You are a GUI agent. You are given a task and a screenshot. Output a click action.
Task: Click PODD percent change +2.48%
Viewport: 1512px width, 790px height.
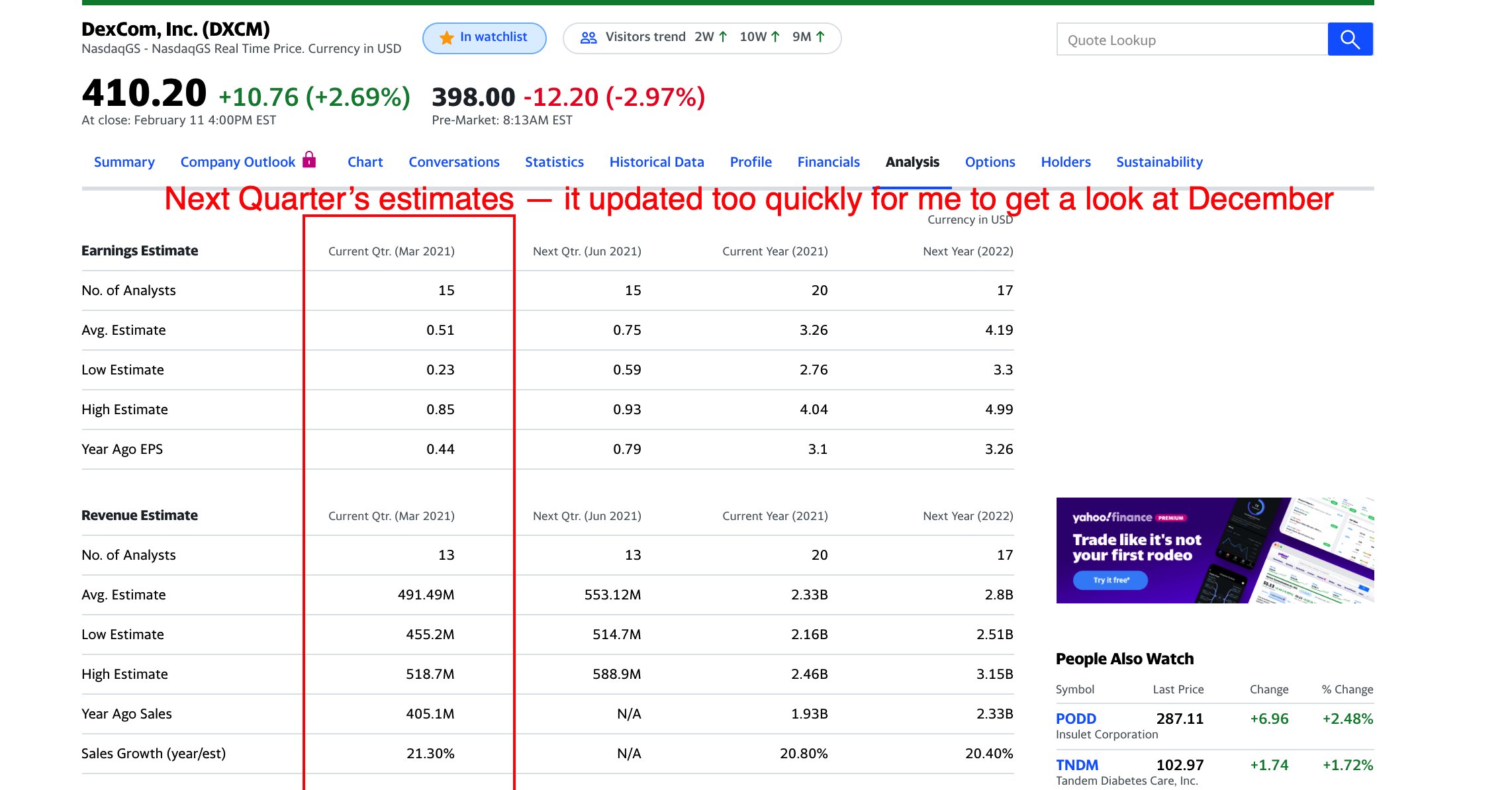1348,719
